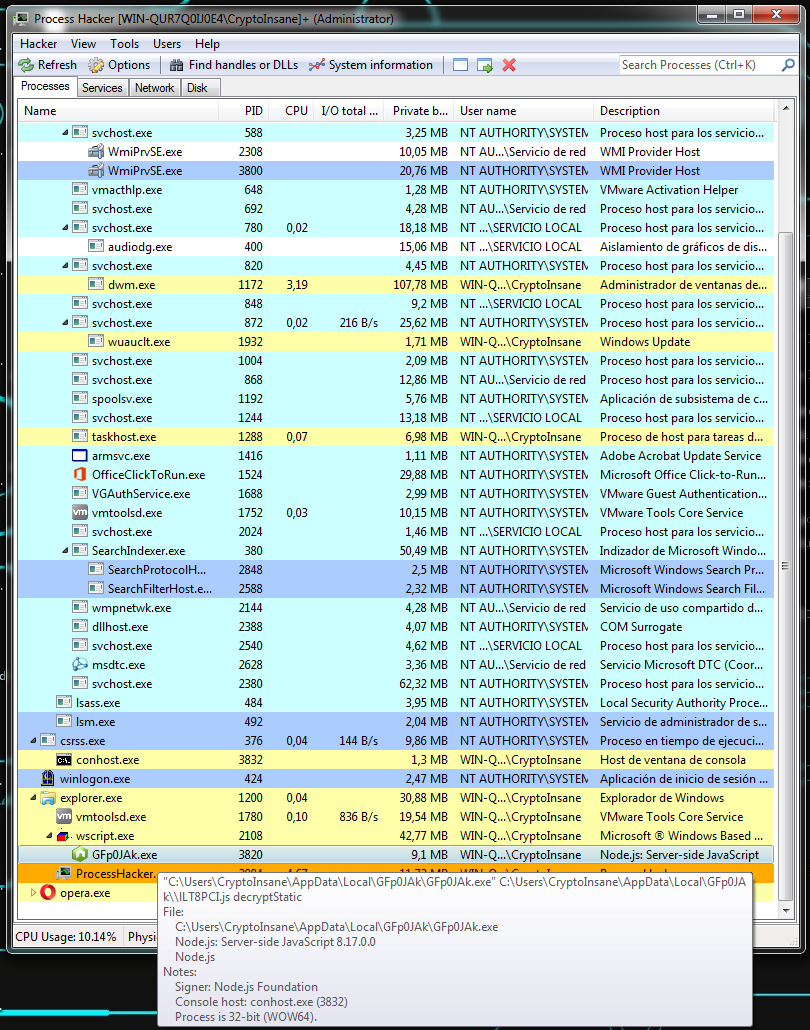Open the Hacker menu
This screenshot has height=1030, width=810.
tap(39, 44)
